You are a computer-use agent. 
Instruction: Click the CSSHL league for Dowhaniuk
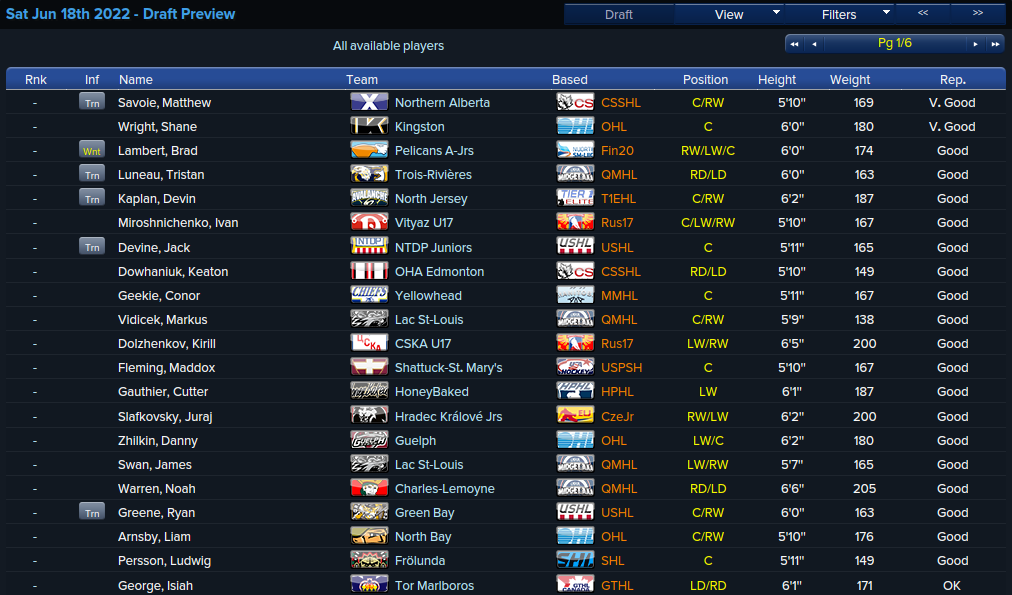621,272
